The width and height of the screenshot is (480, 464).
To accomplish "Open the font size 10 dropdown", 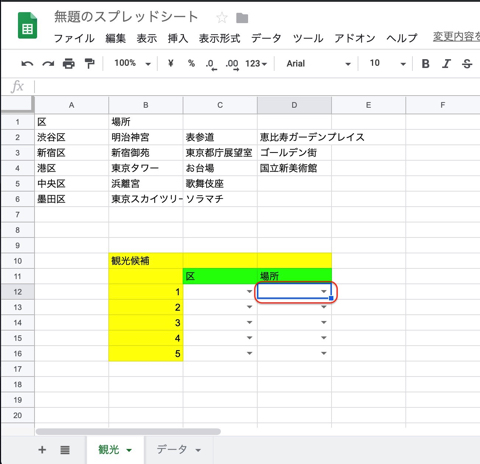I will click(x=388, y=63).
